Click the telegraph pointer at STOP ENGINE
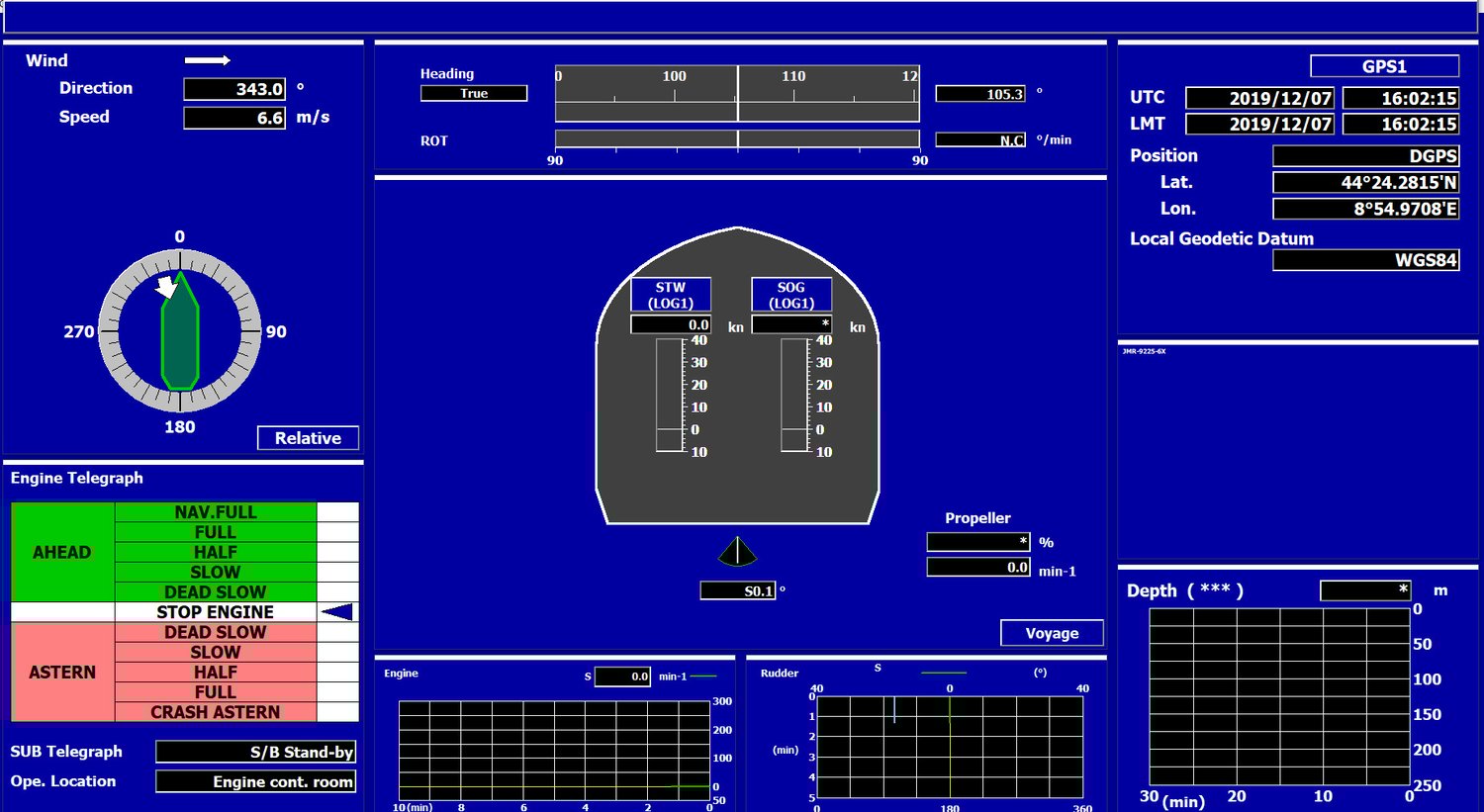This screenshot has height=812, width=1484. pyautogui.click(x=336, y=611)
